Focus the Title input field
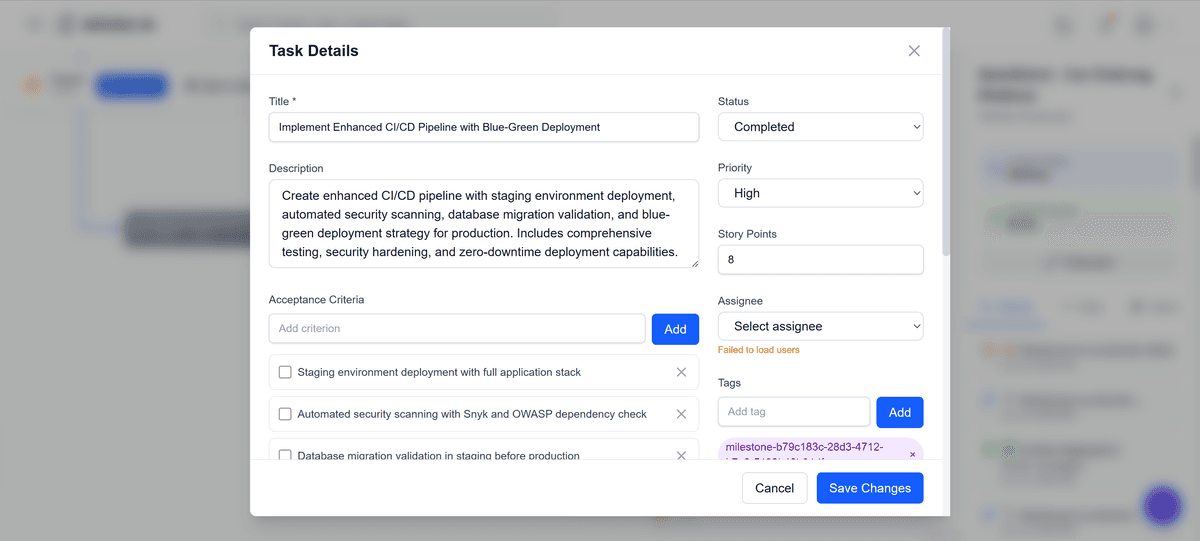Screen dimensions: 1200x541 tap(484, 127)
